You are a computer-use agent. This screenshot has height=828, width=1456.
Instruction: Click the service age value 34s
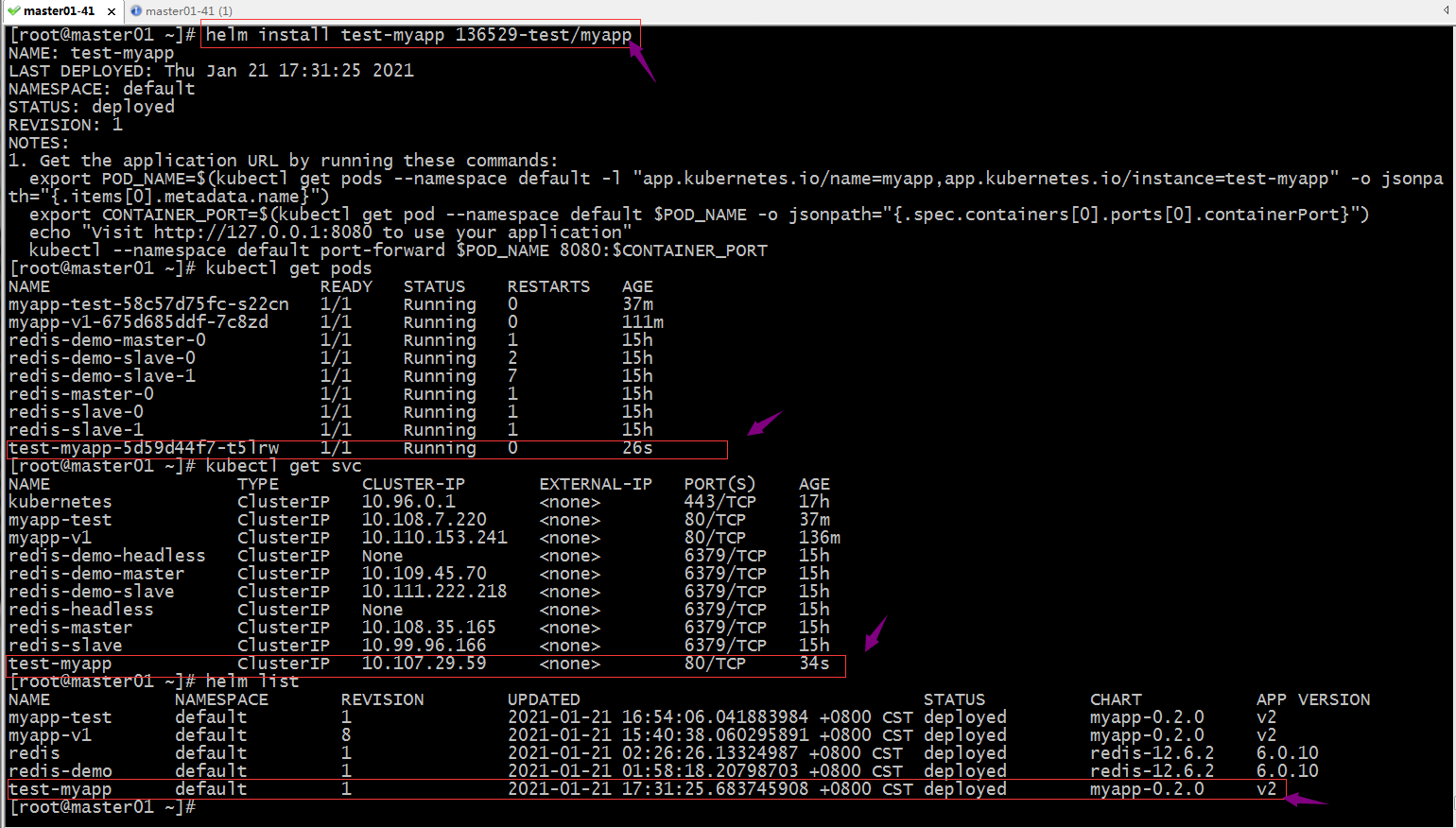point(814,664)
